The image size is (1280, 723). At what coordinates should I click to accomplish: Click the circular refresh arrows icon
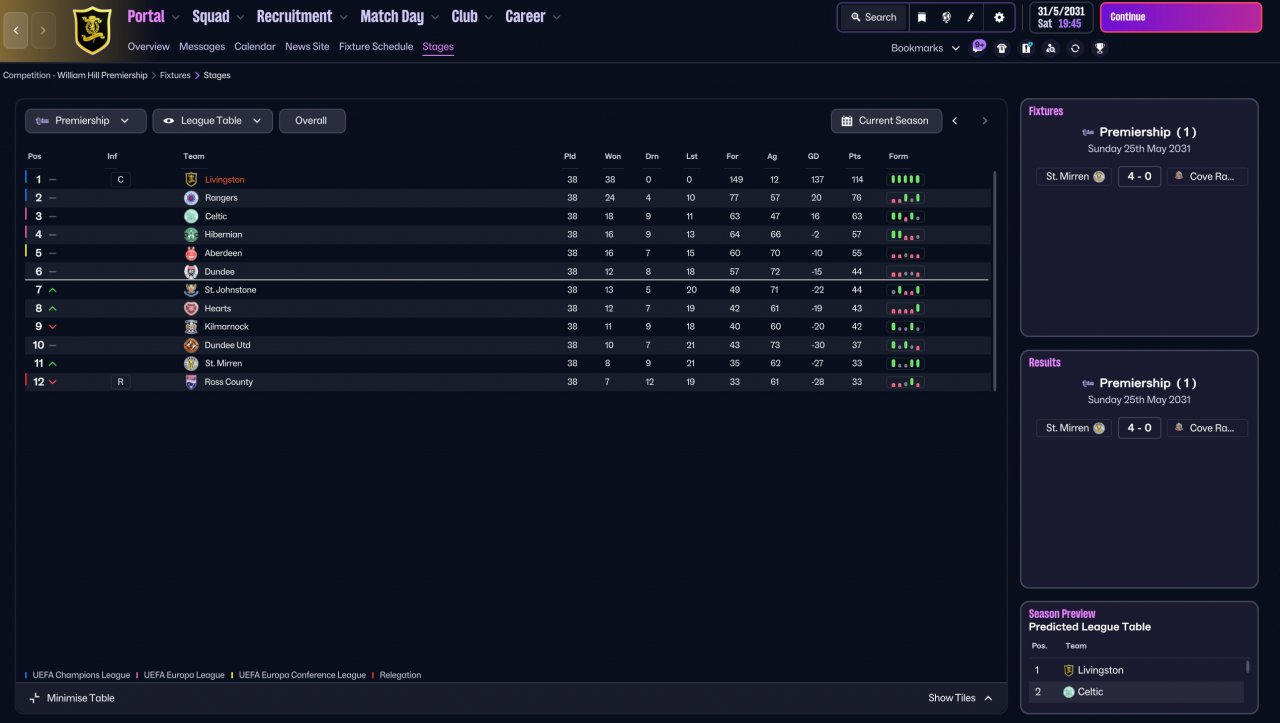pyautogui.click(x=1075, y=48)
